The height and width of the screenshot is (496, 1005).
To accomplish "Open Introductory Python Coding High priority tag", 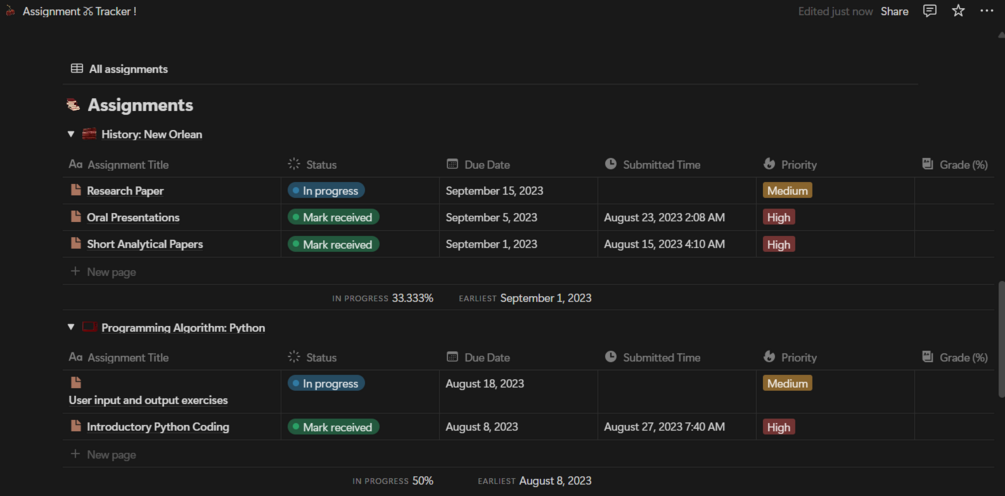I will pos(779,427).
